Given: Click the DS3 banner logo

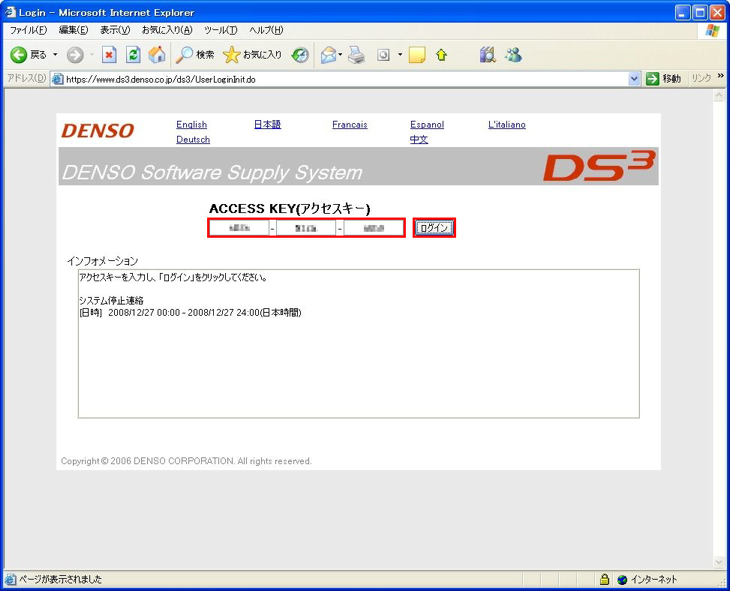Looking at the screenshot, I should tap(599, 166).
